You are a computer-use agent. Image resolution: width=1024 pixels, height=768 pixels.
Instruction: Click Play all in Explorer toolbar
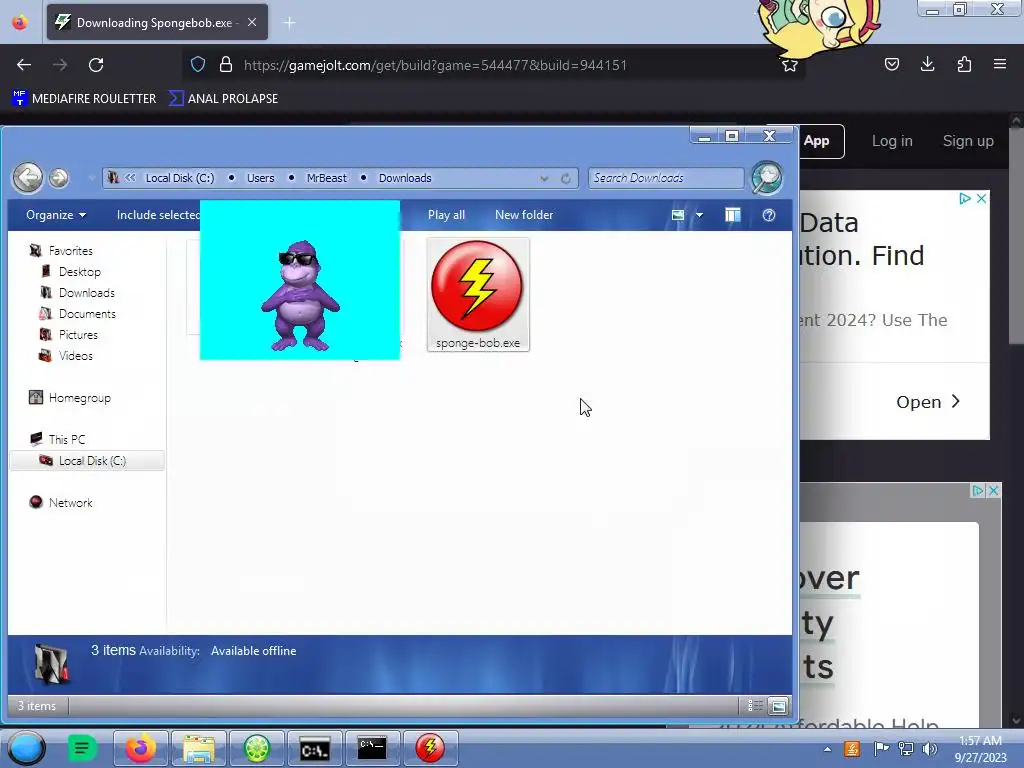pos(446,215)
